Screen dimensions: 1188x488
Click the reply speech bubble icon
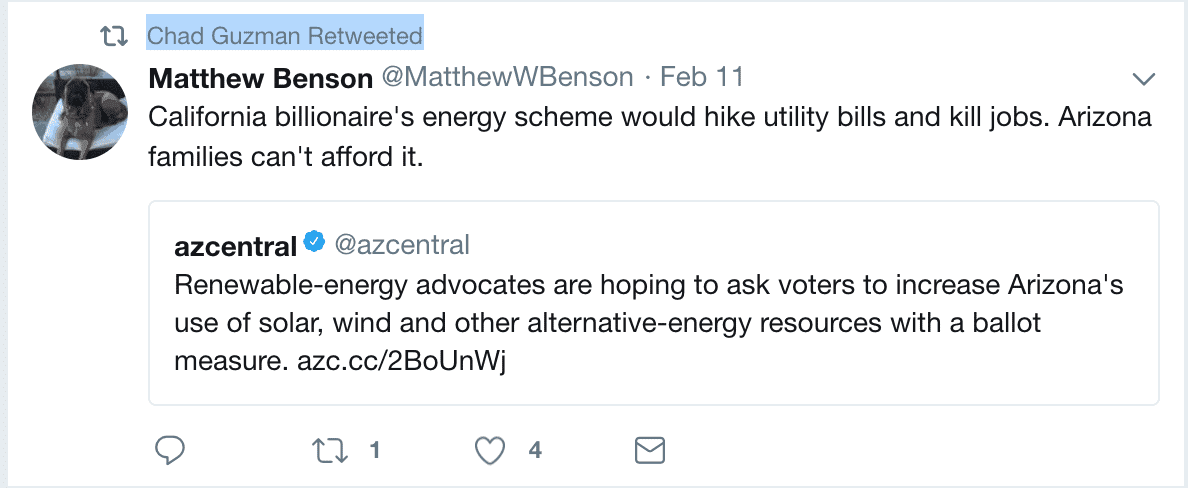click(170, 450)
